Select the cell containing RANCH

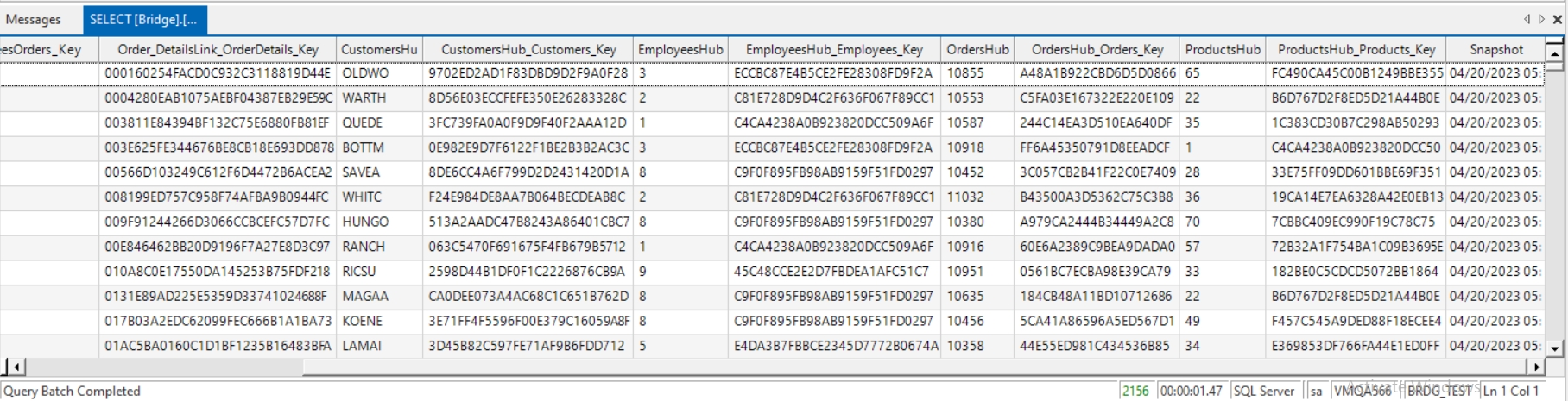(379, 247)
